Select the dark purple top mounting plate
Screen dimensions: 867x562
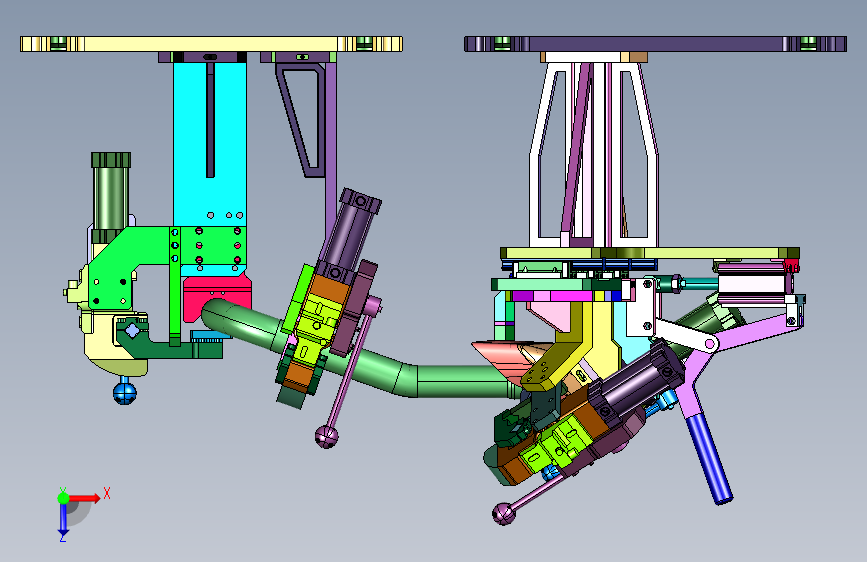tap(655, 44)
